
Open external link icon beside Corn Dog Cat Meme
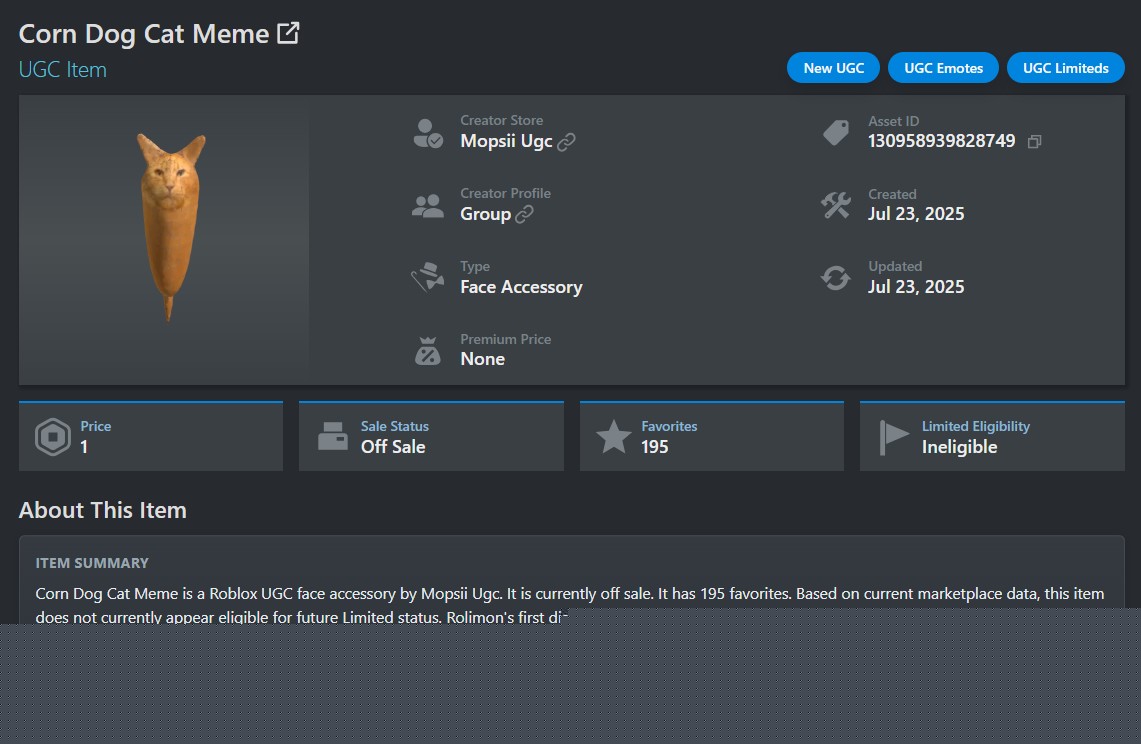click(288, 33)
